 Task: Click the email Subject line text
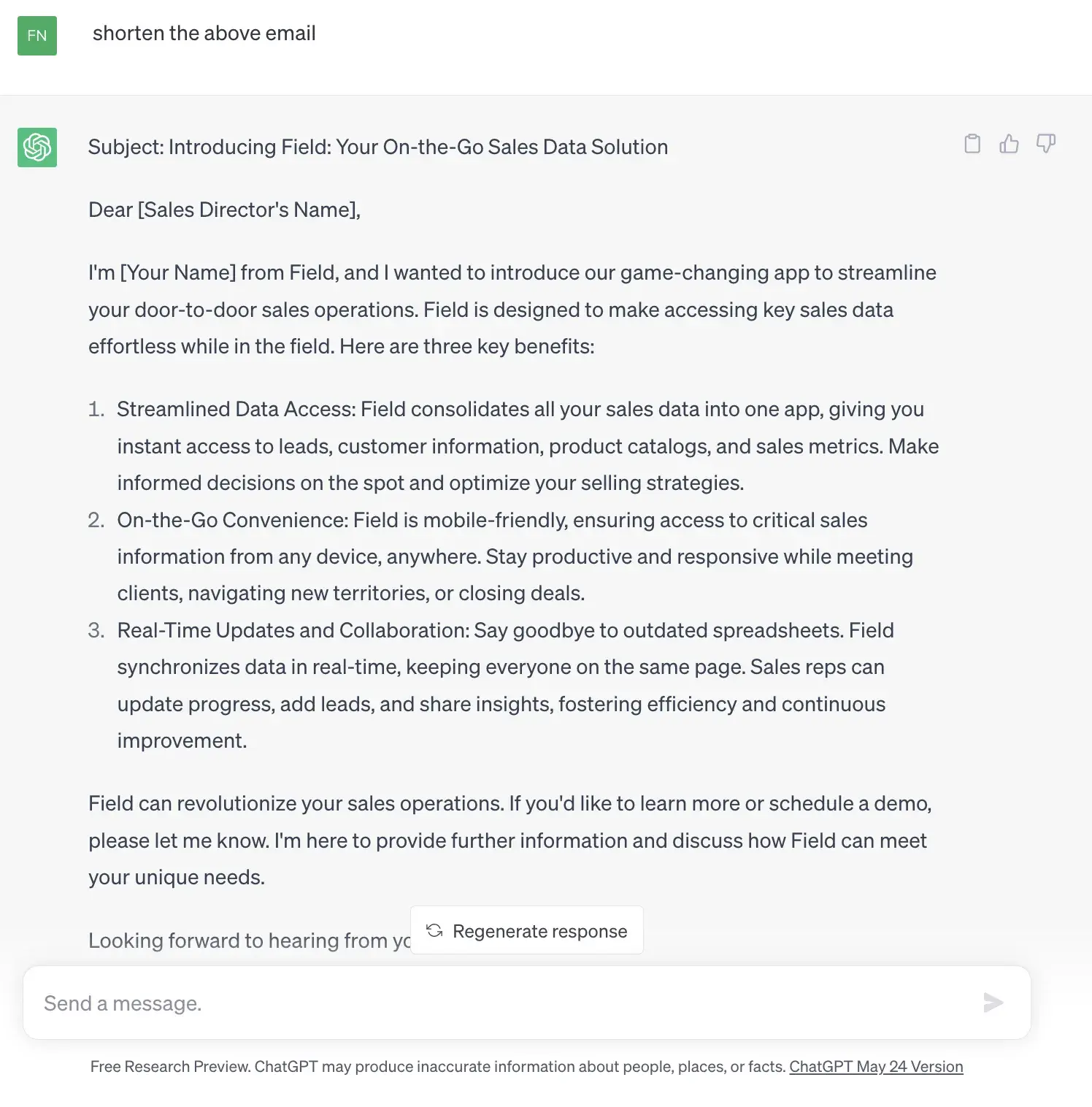click(377, 148)
